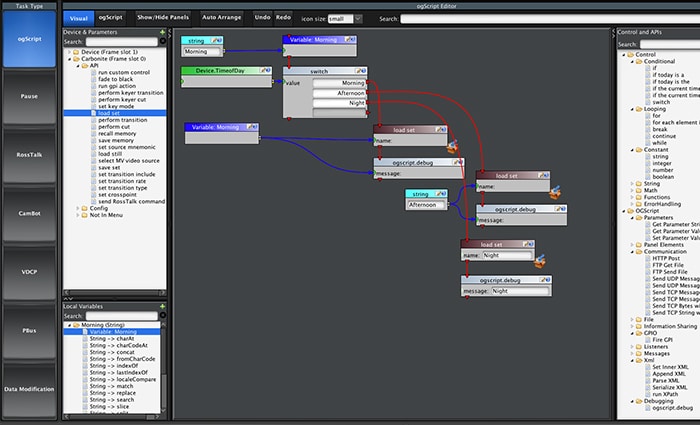The height and width of the screenshot is (425, 700).
Task: Switch to the Visual tab
Action: [79, 18]
